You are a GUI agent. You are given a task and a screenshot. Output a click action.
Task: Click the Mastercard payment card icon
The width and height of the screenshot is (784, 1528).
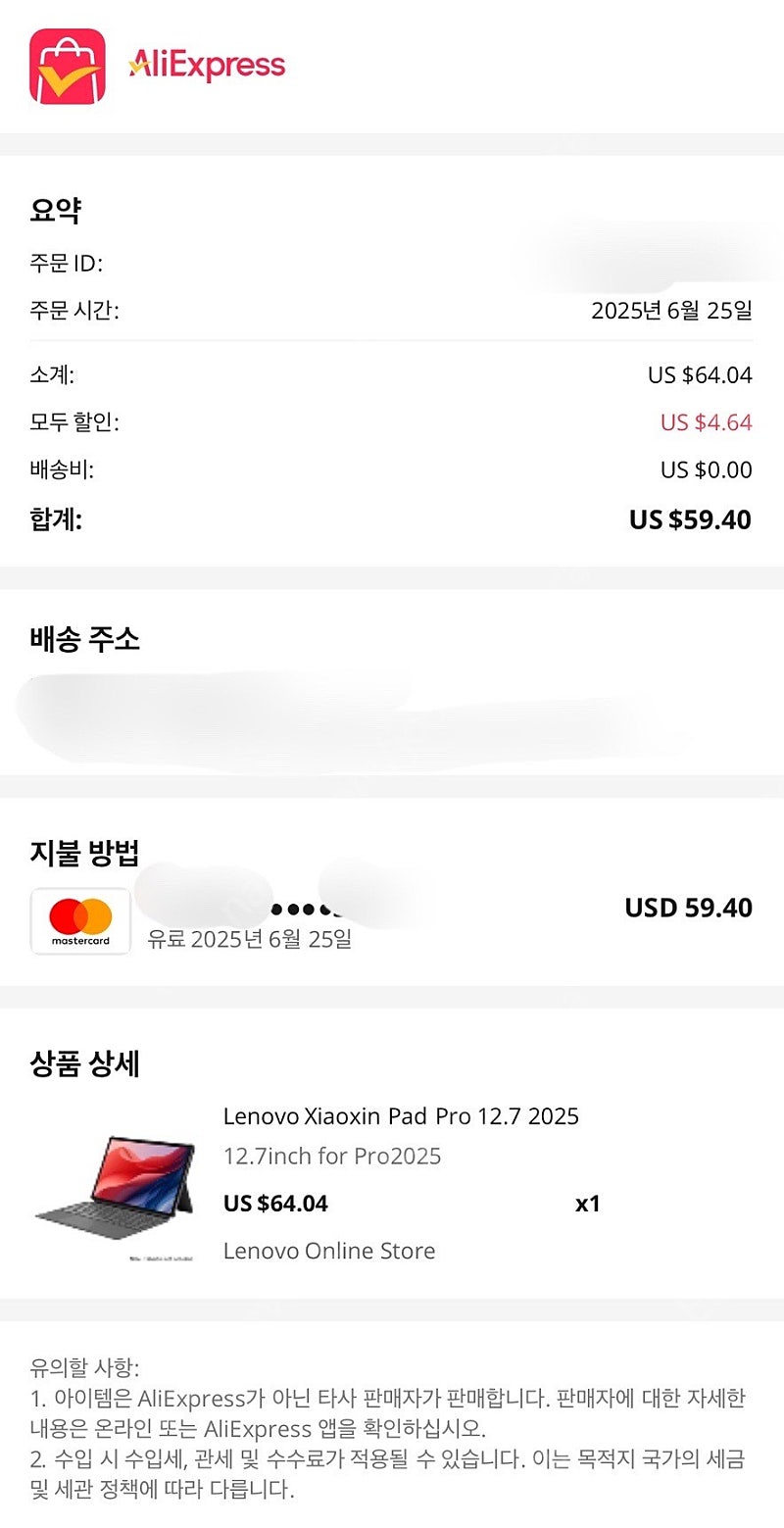pos(80,921)
